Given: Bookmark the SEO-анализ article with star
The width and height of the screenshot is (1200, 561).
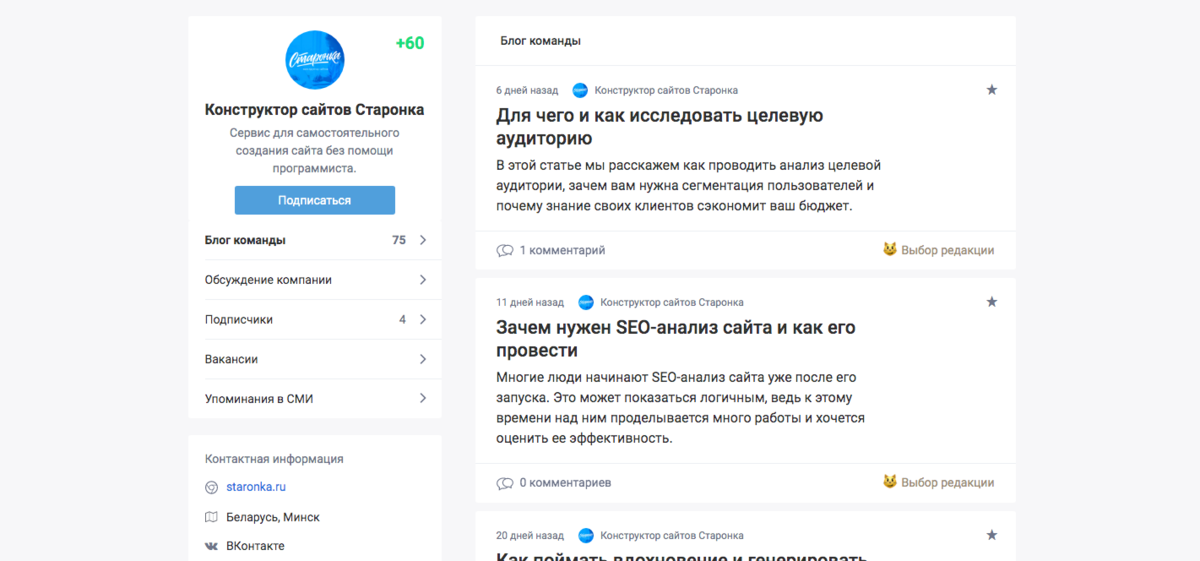Looking at the screenshot, I should (992, 302).
